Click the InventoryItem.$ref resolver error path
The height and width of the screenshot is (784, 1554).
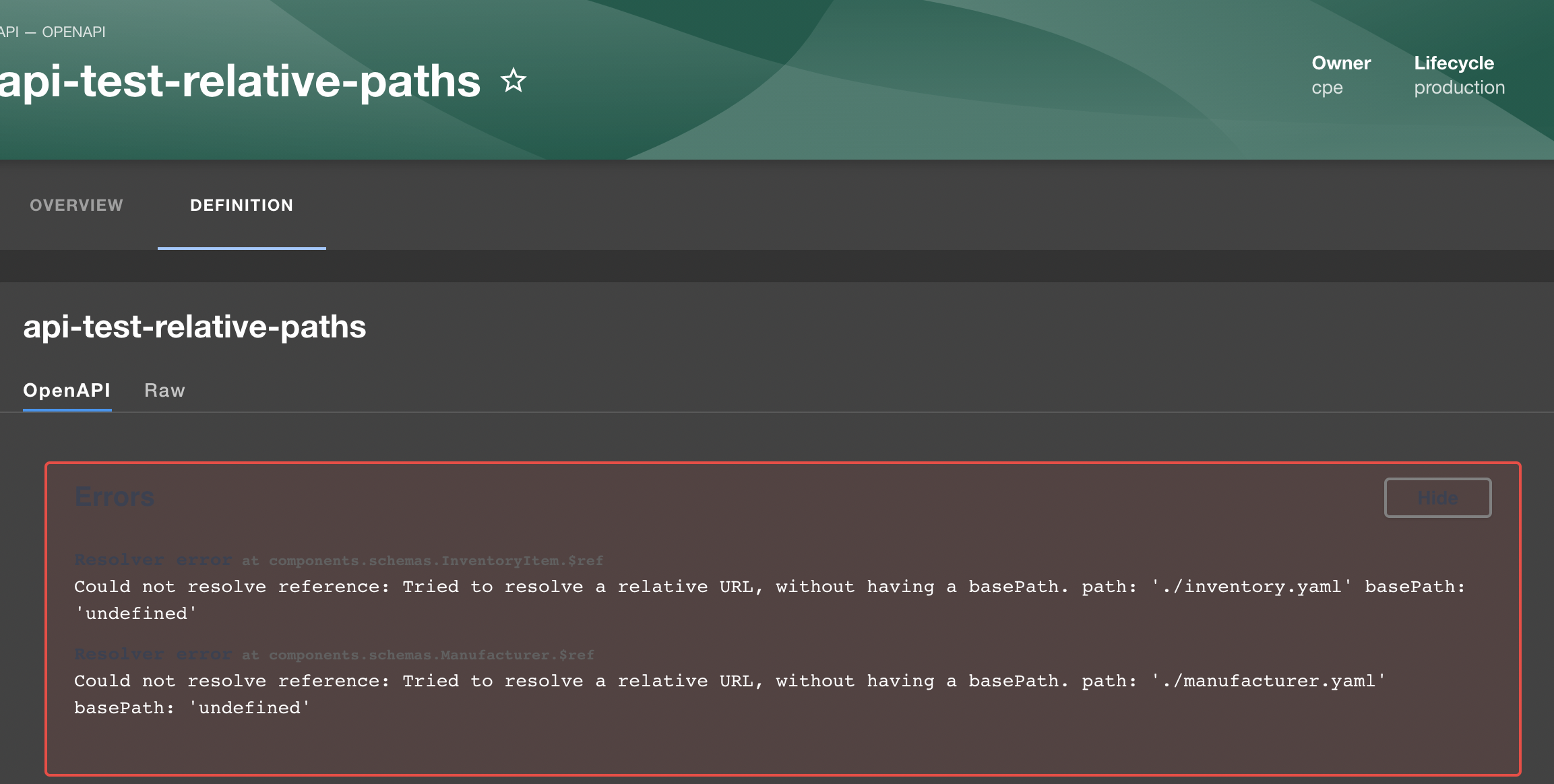pos(435,560)
